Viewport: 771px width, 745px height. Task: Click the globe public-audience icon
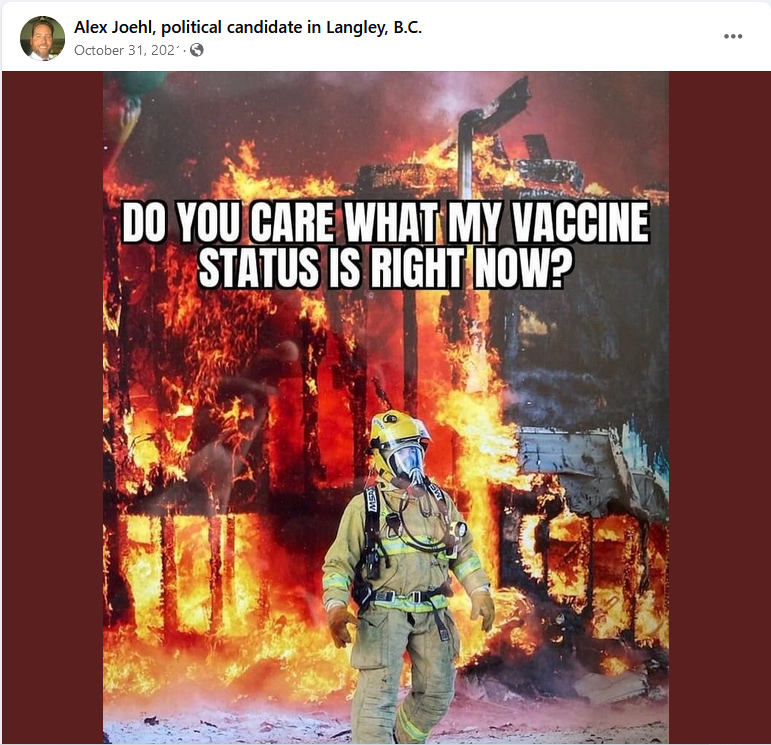[x=197, y=50]
